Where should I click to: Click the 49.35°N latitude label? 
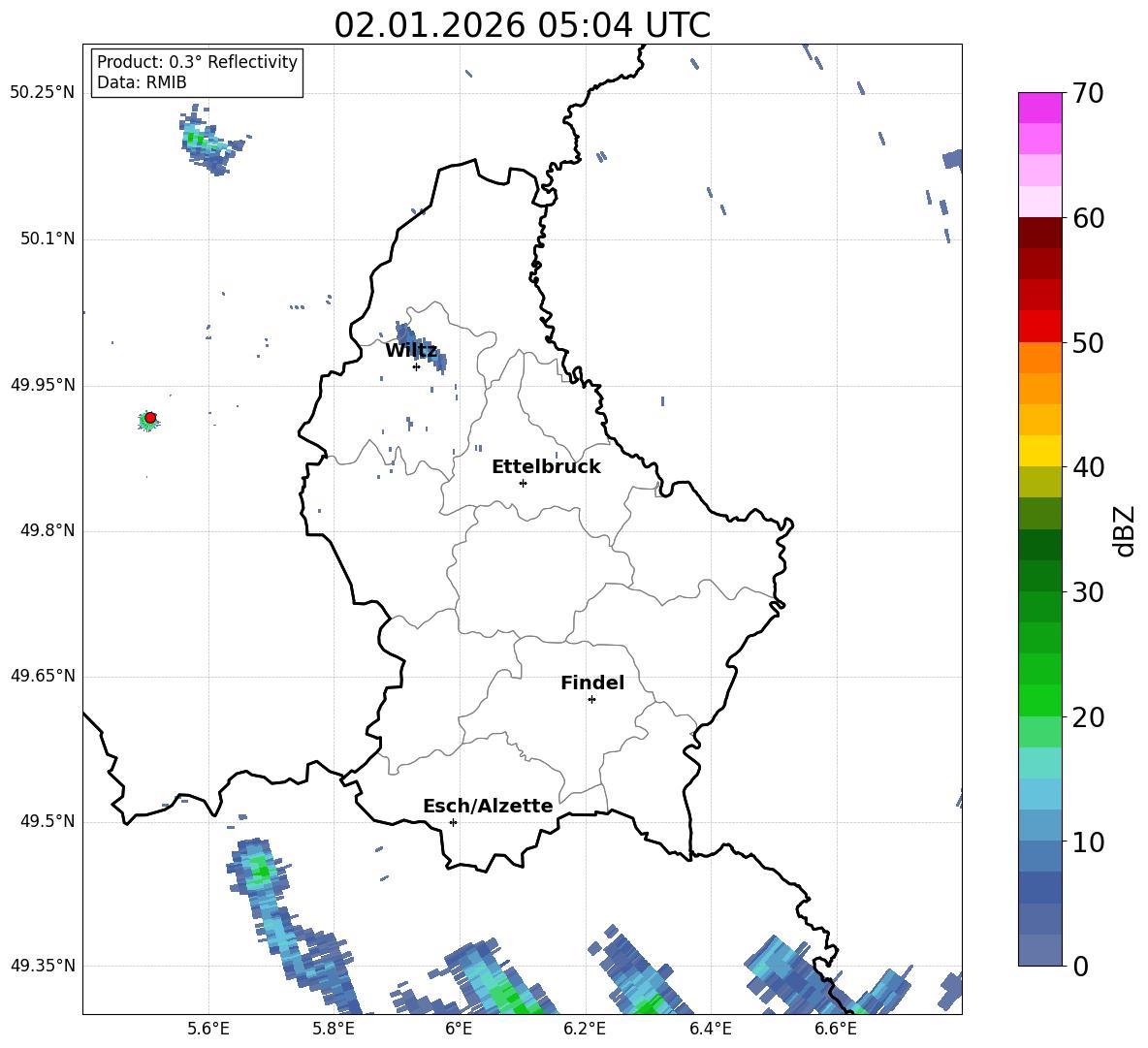click(x=42, y=966)
